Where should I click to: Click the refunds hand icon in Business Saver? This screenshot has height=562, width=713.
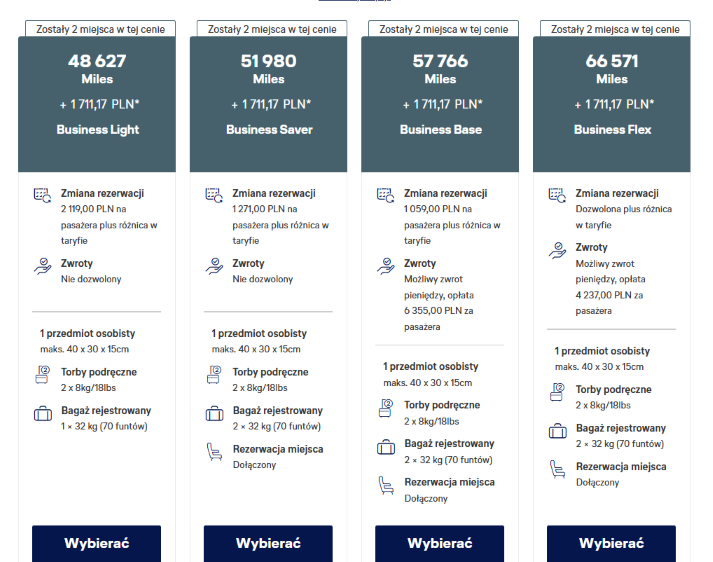pyautogui.click(x=214, y=266)
